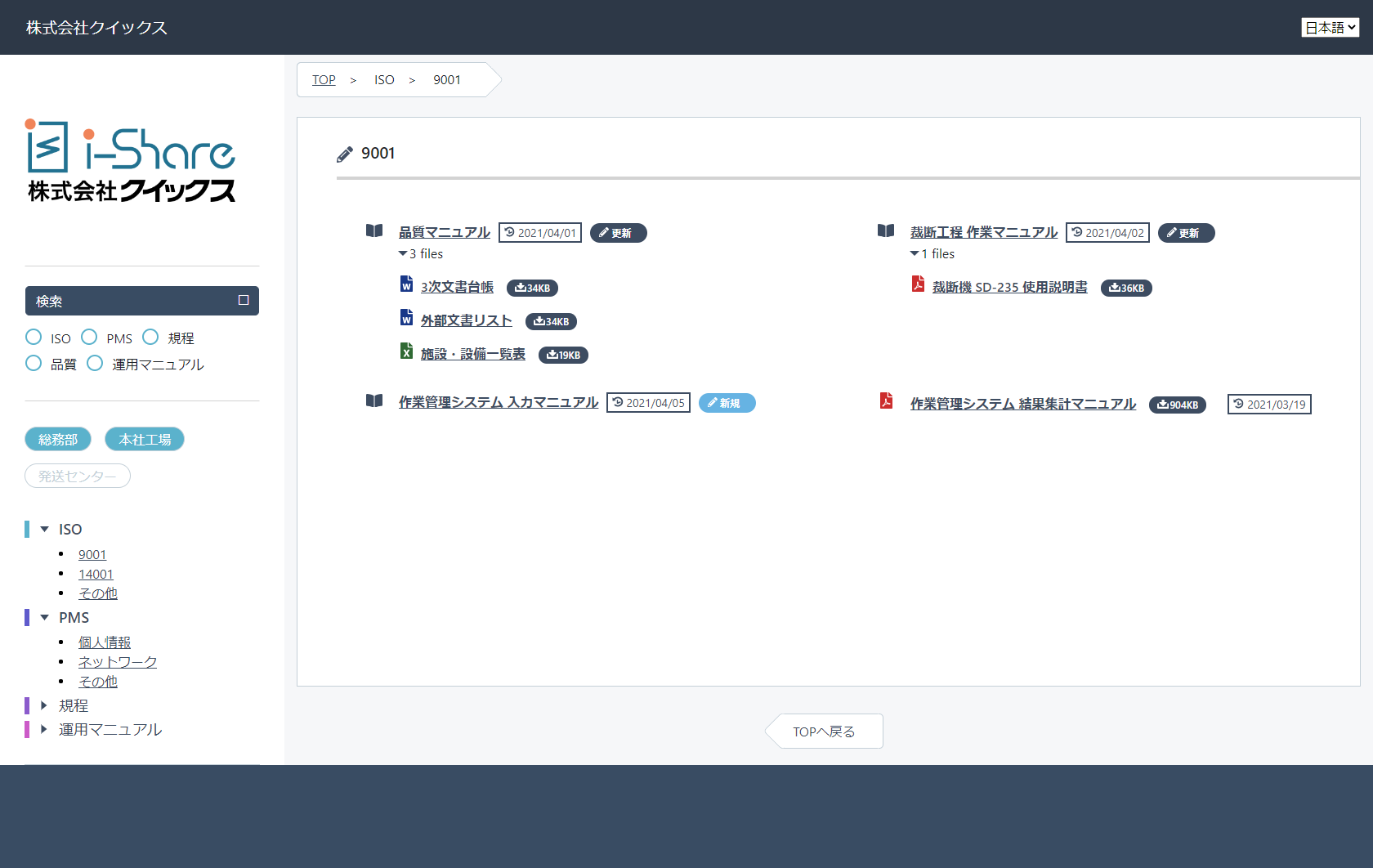Screen dimensions: 1373x868
Task: Expand the 規程 tree section
Action: click(x=44, y=705)
